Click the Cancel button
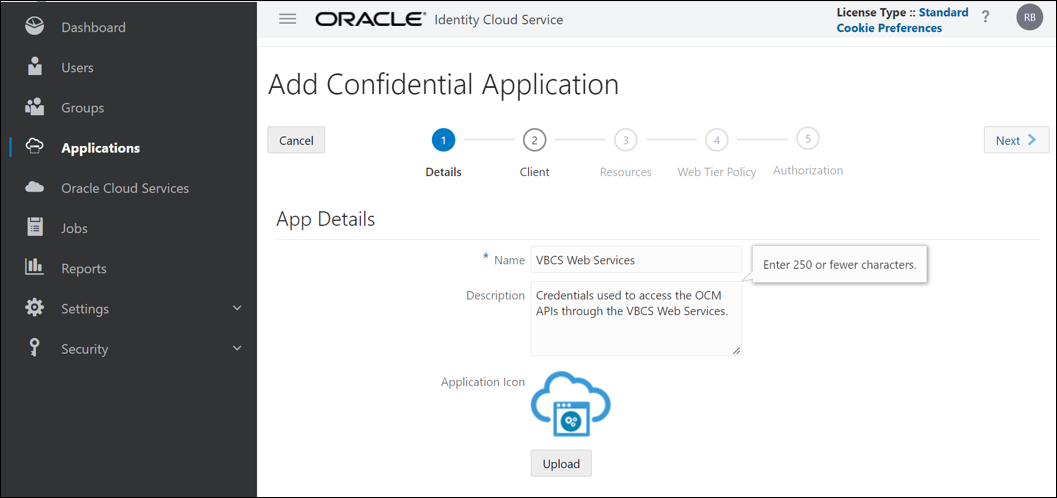The image size is (1057, 498). click(296, 140)
